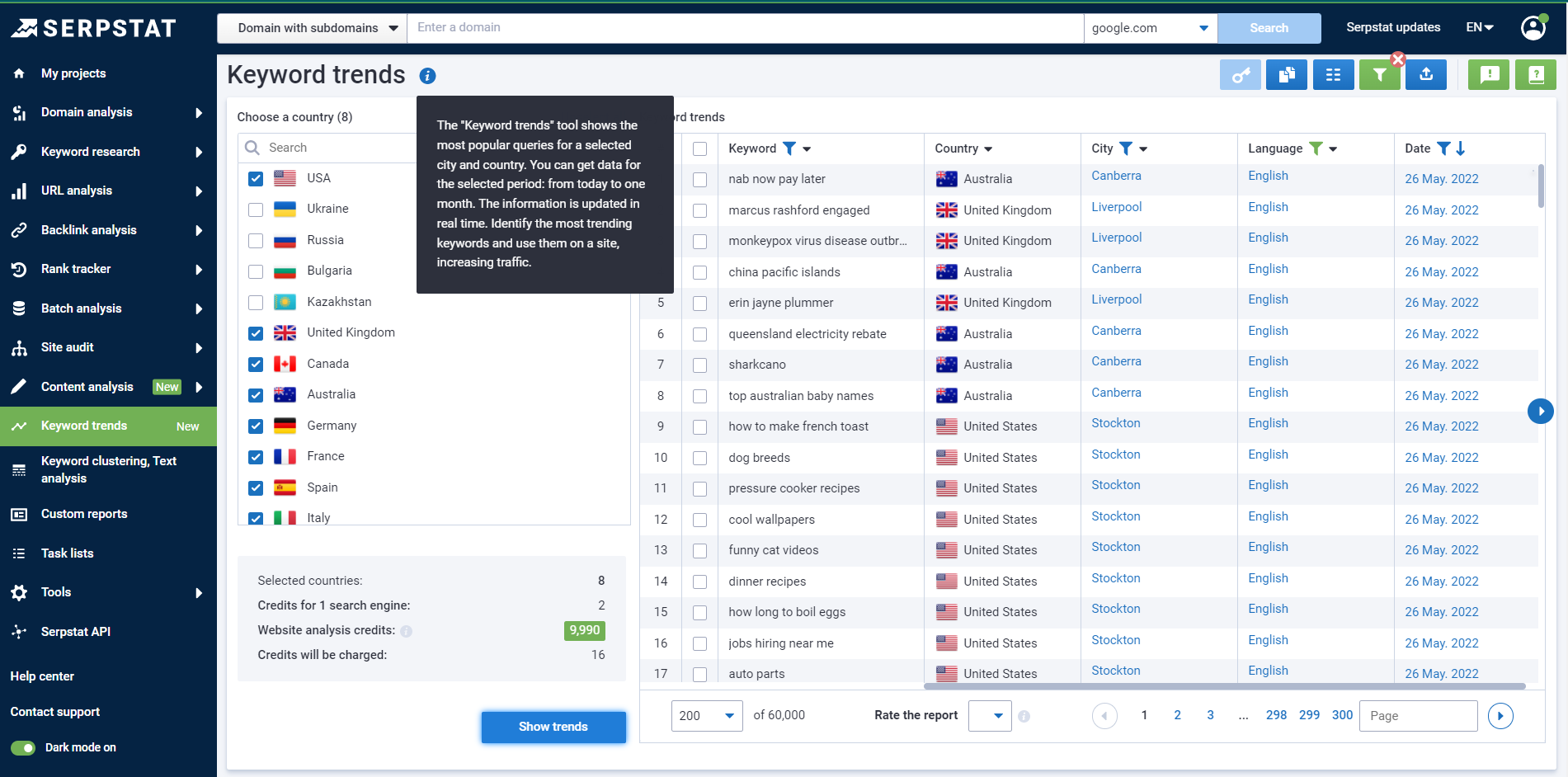Image resolution: width=1568 pixels, height=777 pixels.
Task: Open the help guide book icon
Action: 1535,74
